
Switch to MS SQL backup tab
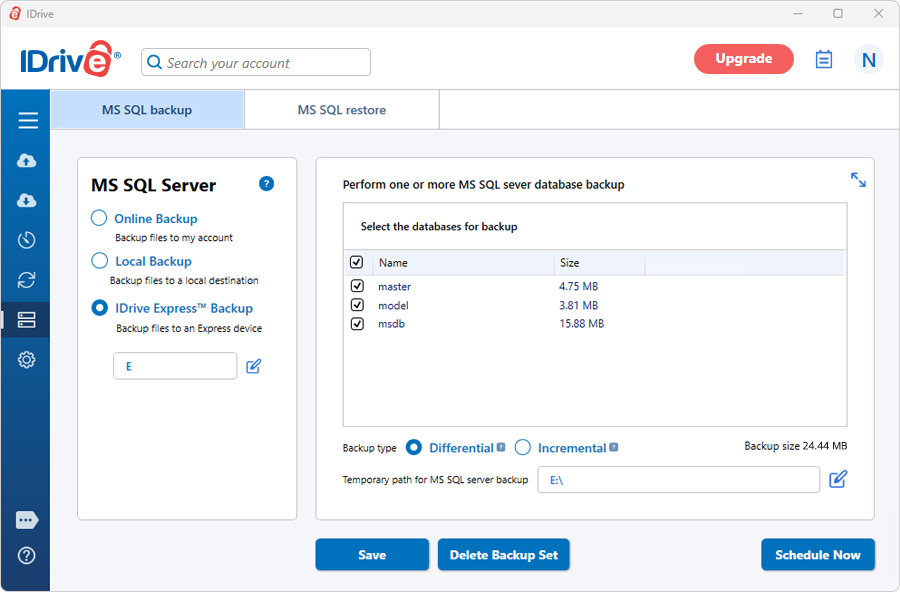point(148,110)
